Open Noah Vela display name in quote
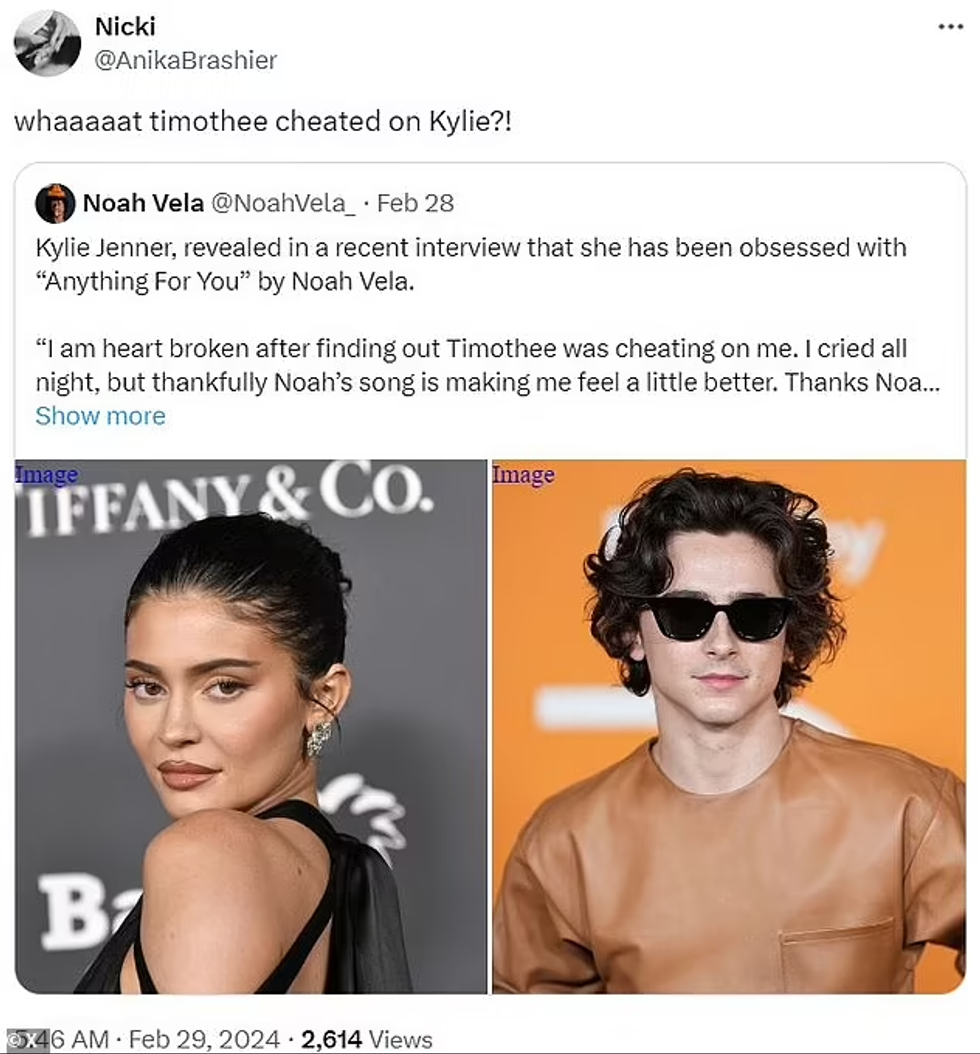The width and height of the screenshot is (980, 1054). [143, 203]
